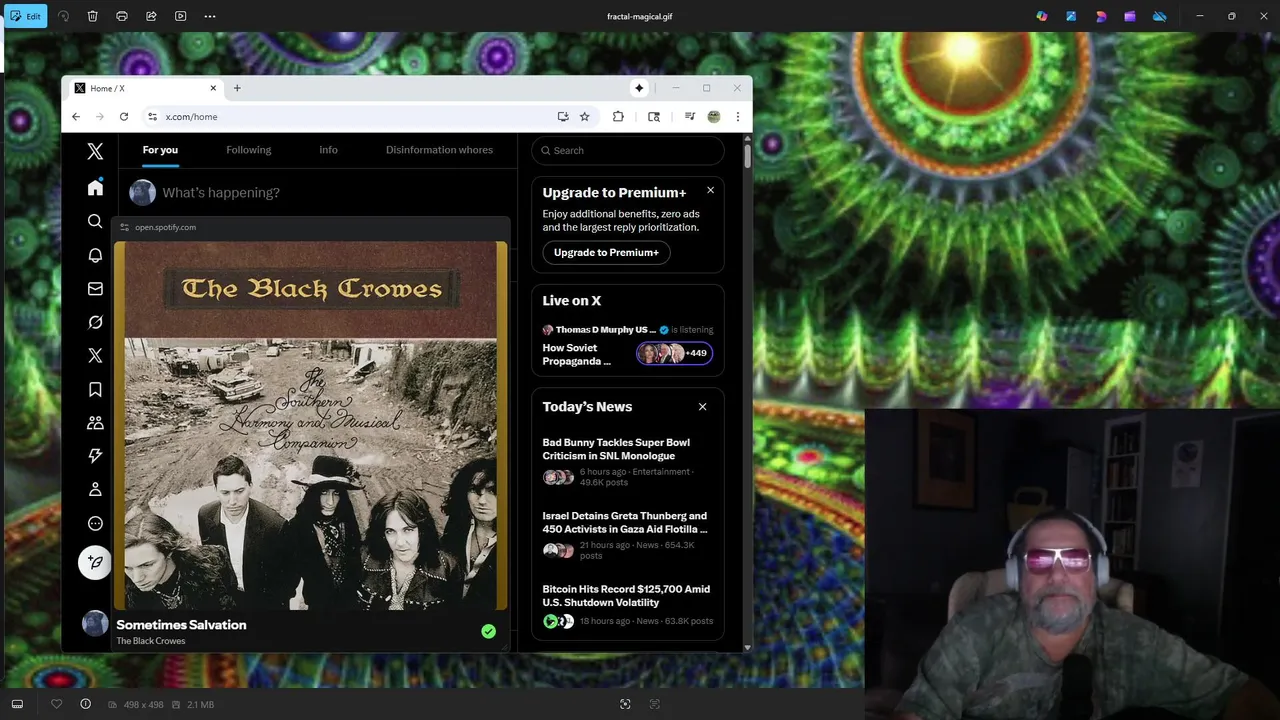Open the three-dots See more menu in Photos
Viewport: 1280px width, 720px height.
click(209, 16)
